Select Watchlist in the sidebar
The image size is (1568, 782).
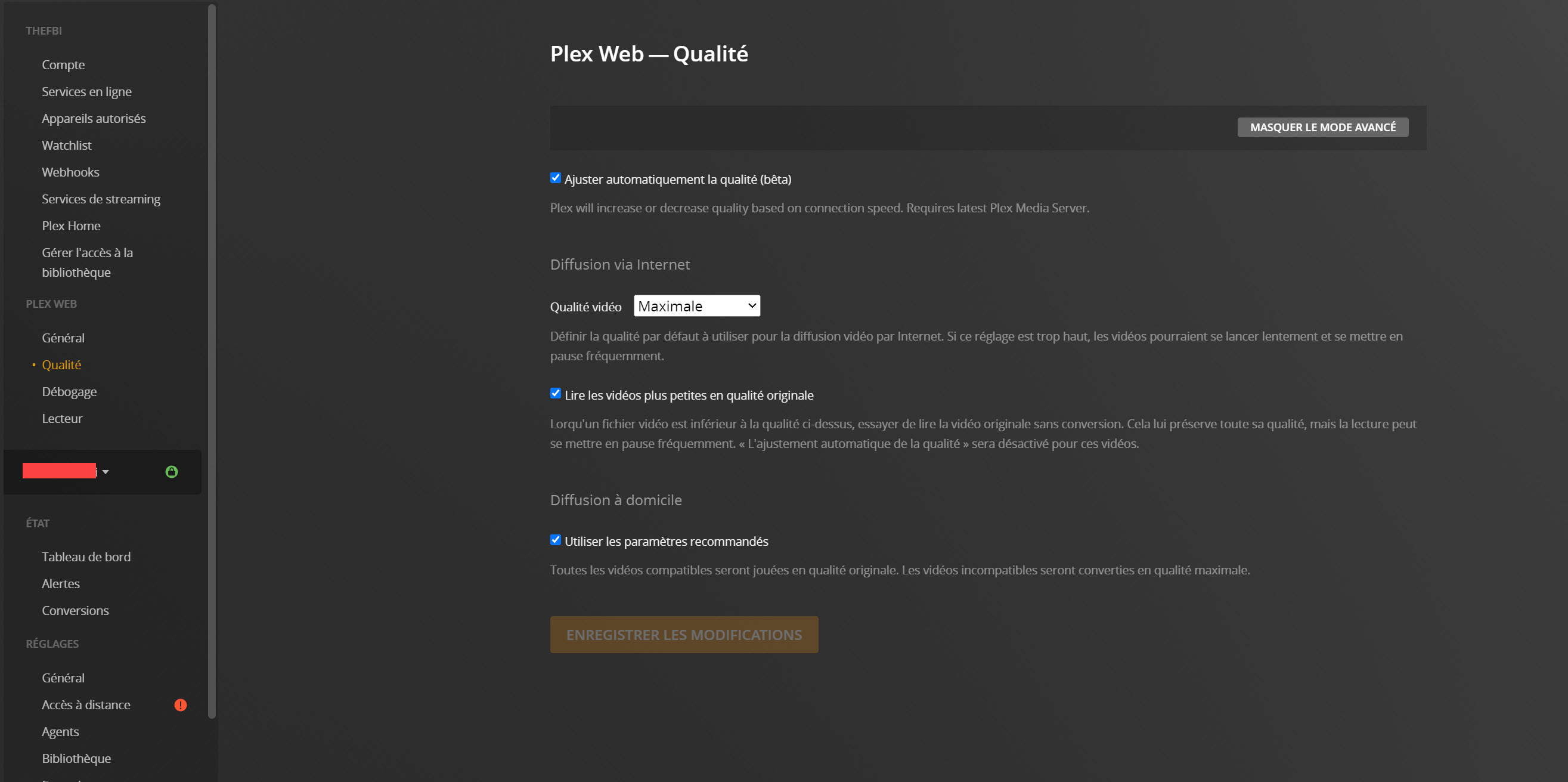pos(66,145)
